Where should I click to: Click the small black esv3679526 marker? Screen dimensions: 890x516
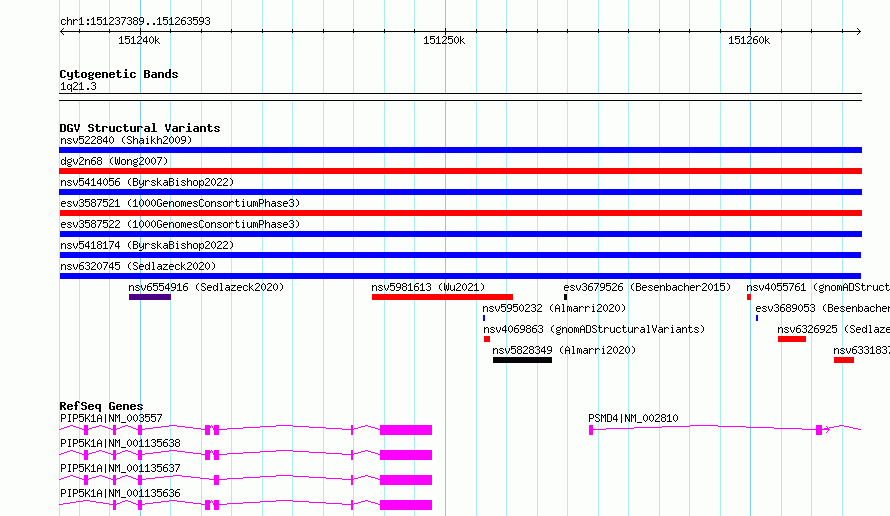(x=565, y=297)
